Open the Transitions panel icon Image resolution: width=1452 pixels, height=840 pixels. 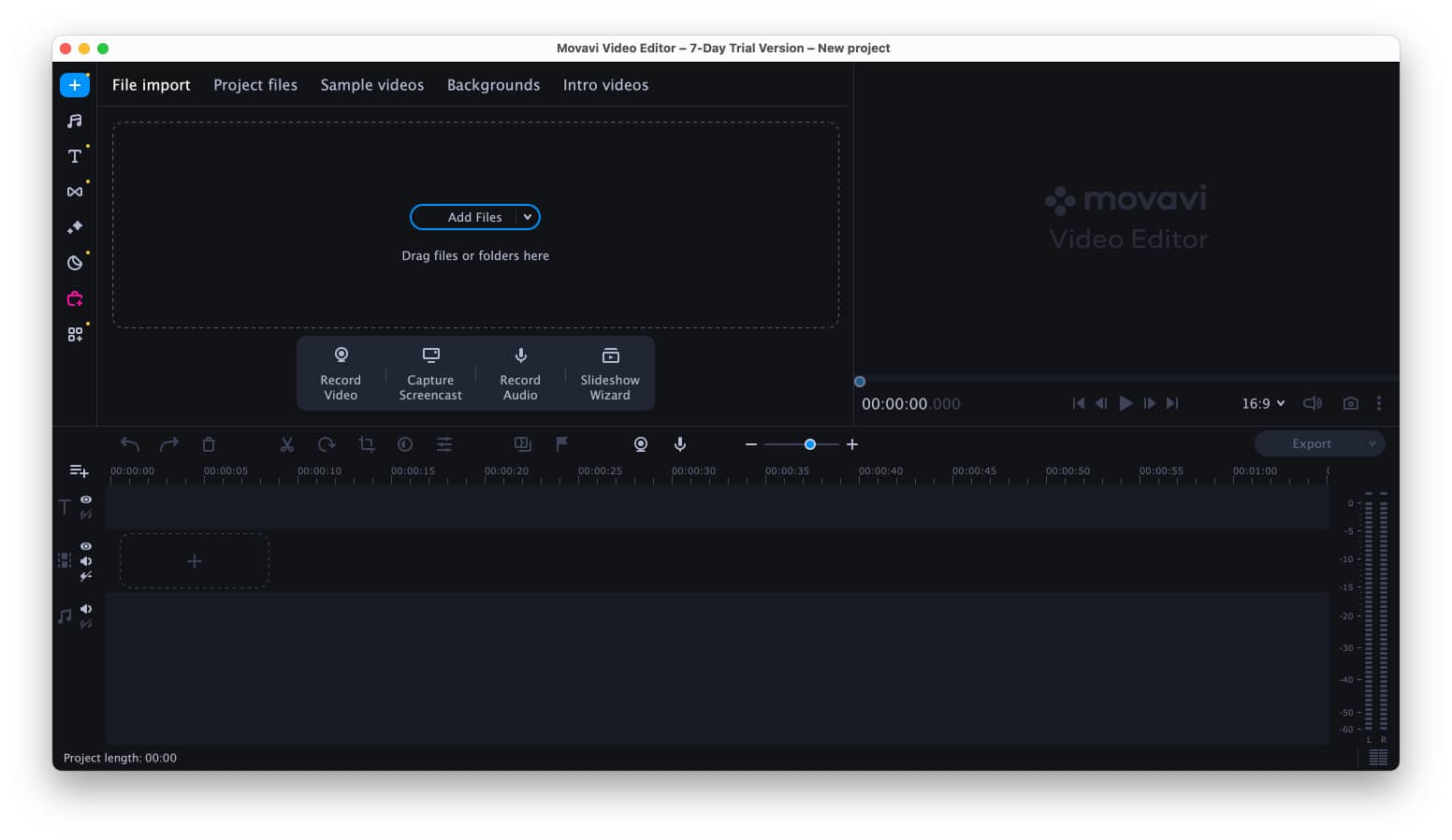(75, 192)
